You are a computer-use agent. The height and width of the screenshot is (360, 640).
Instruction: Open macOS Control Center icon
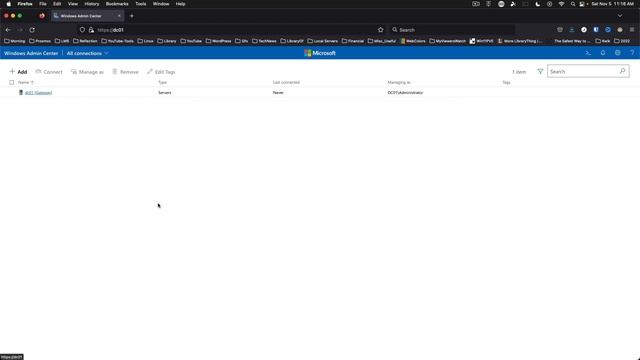click(x=582, y=4)
